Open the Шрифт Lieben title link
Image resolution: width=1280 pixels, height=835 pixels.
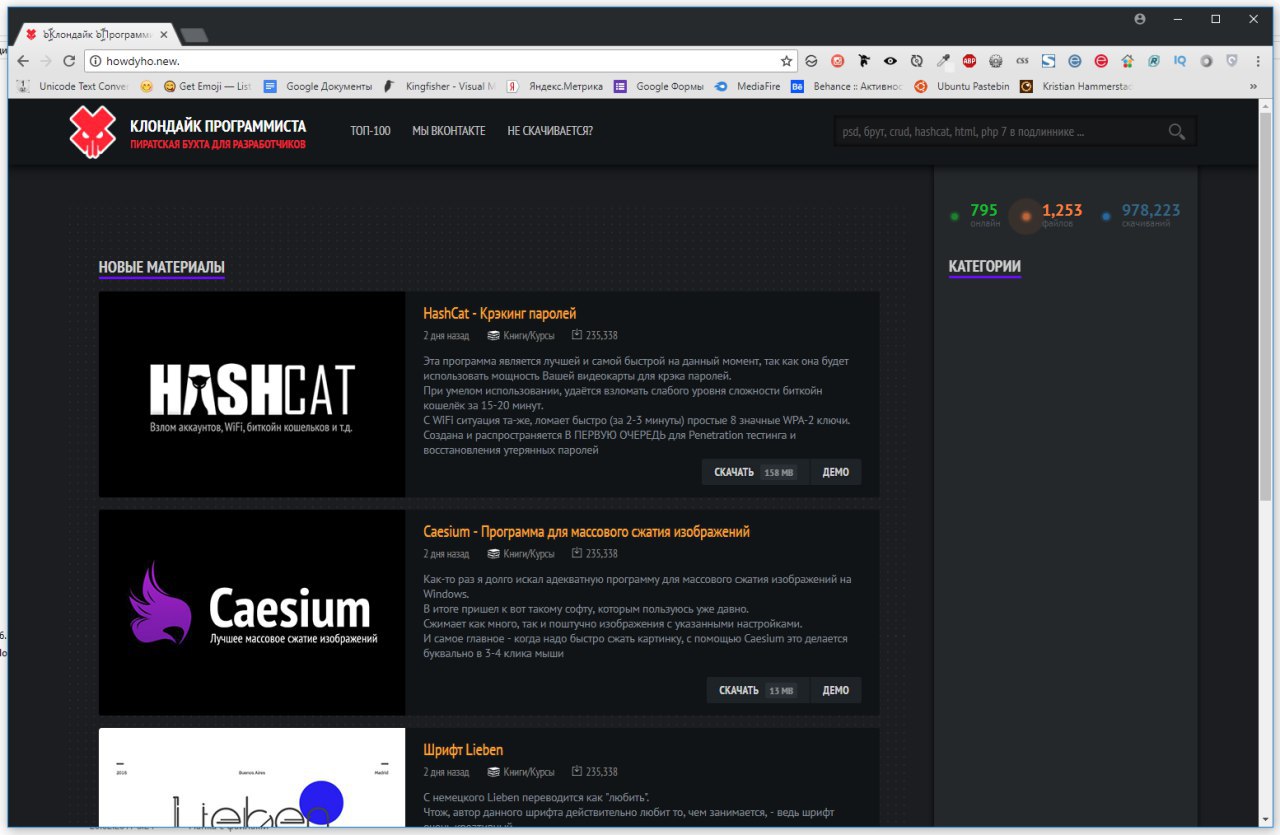point(463,750)
